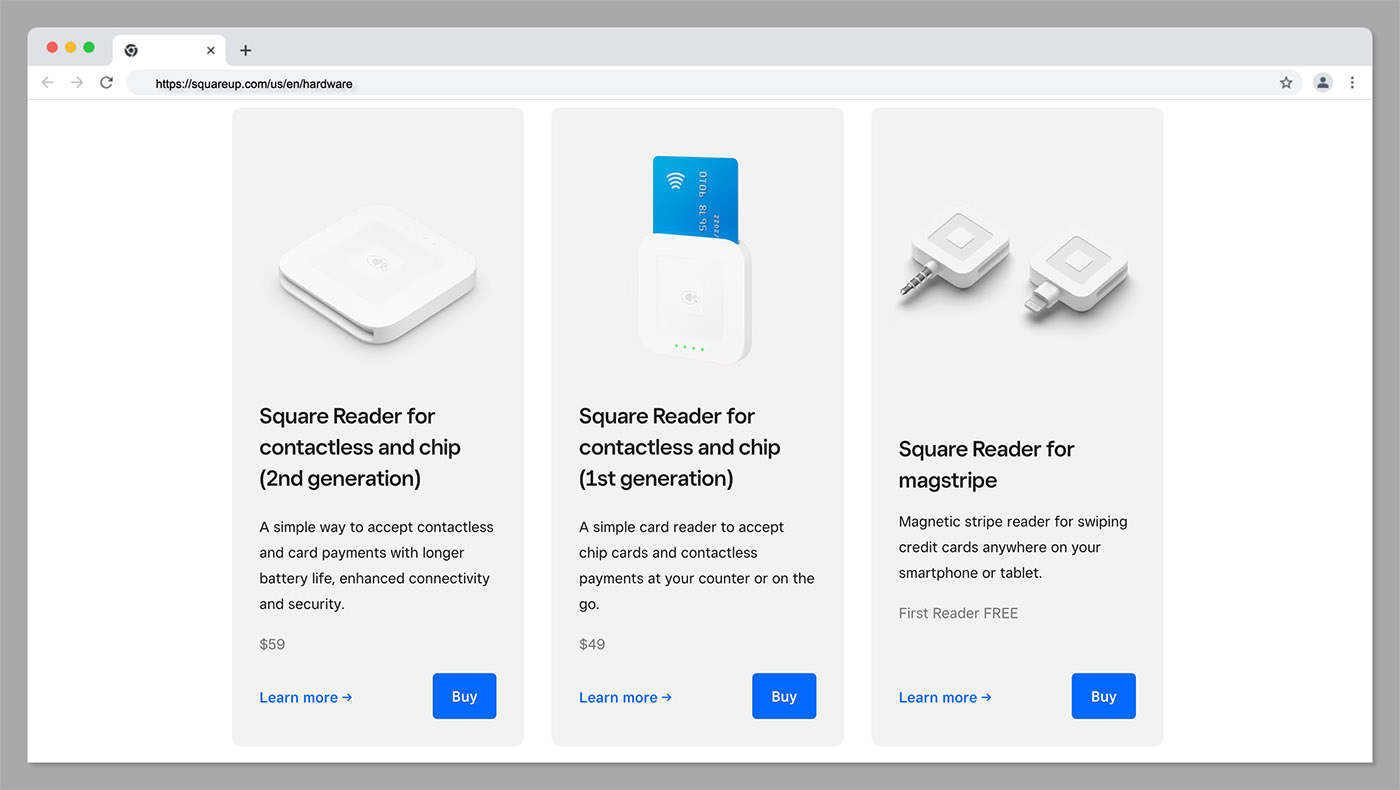Buy the Square Reader 2nd generation
The image size is (1400, 790).
(x=464, y=696)
